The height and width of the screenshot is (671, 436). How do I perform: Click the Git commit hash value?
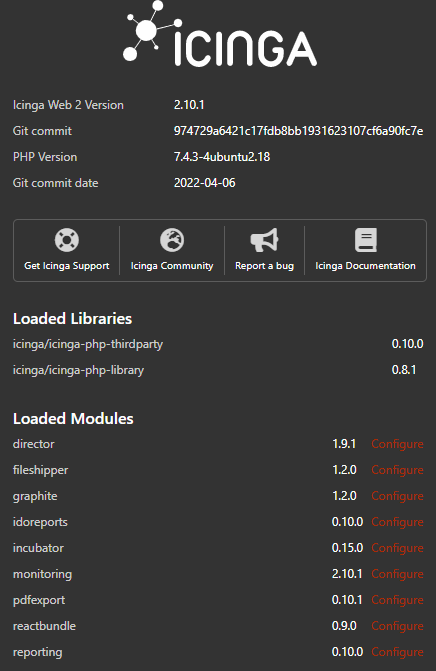point(299,131)
